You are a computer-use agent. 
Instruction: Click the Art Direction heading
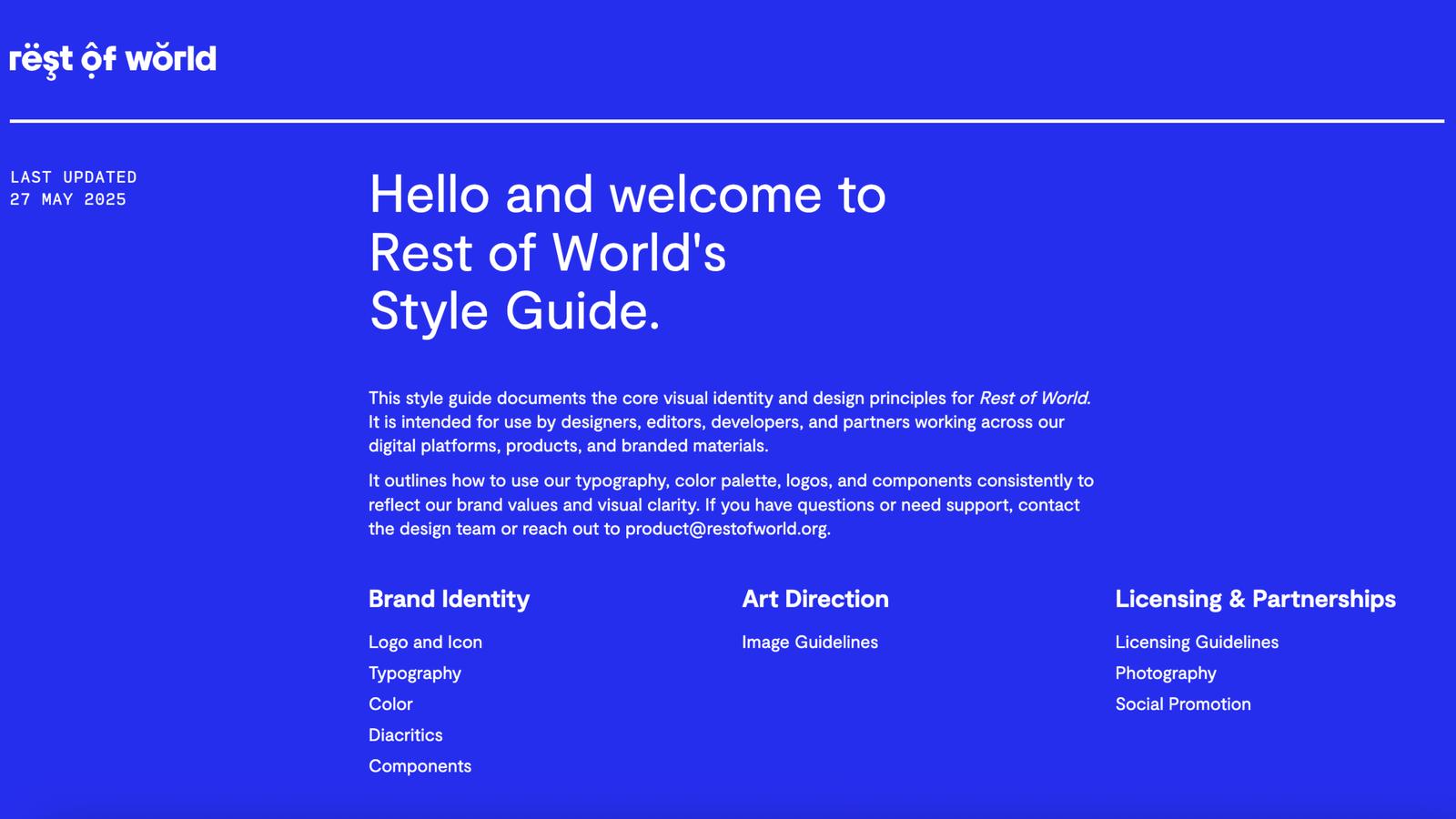(x=815, y=599)
